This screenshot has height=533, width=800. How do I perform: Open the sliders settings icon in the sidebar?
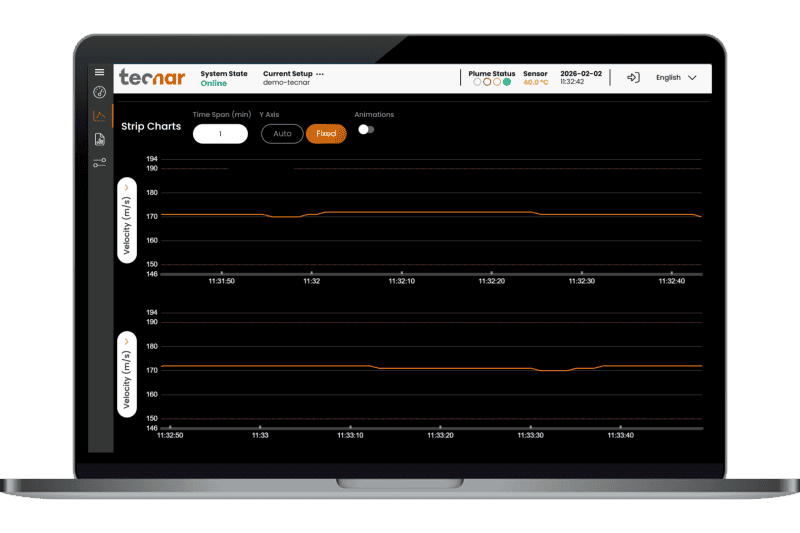[99, 162]
